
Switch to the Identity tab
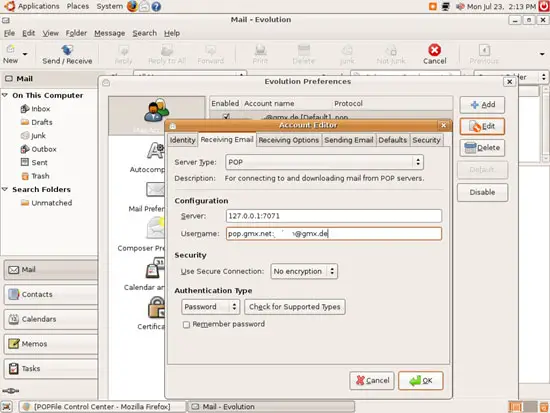182,140
